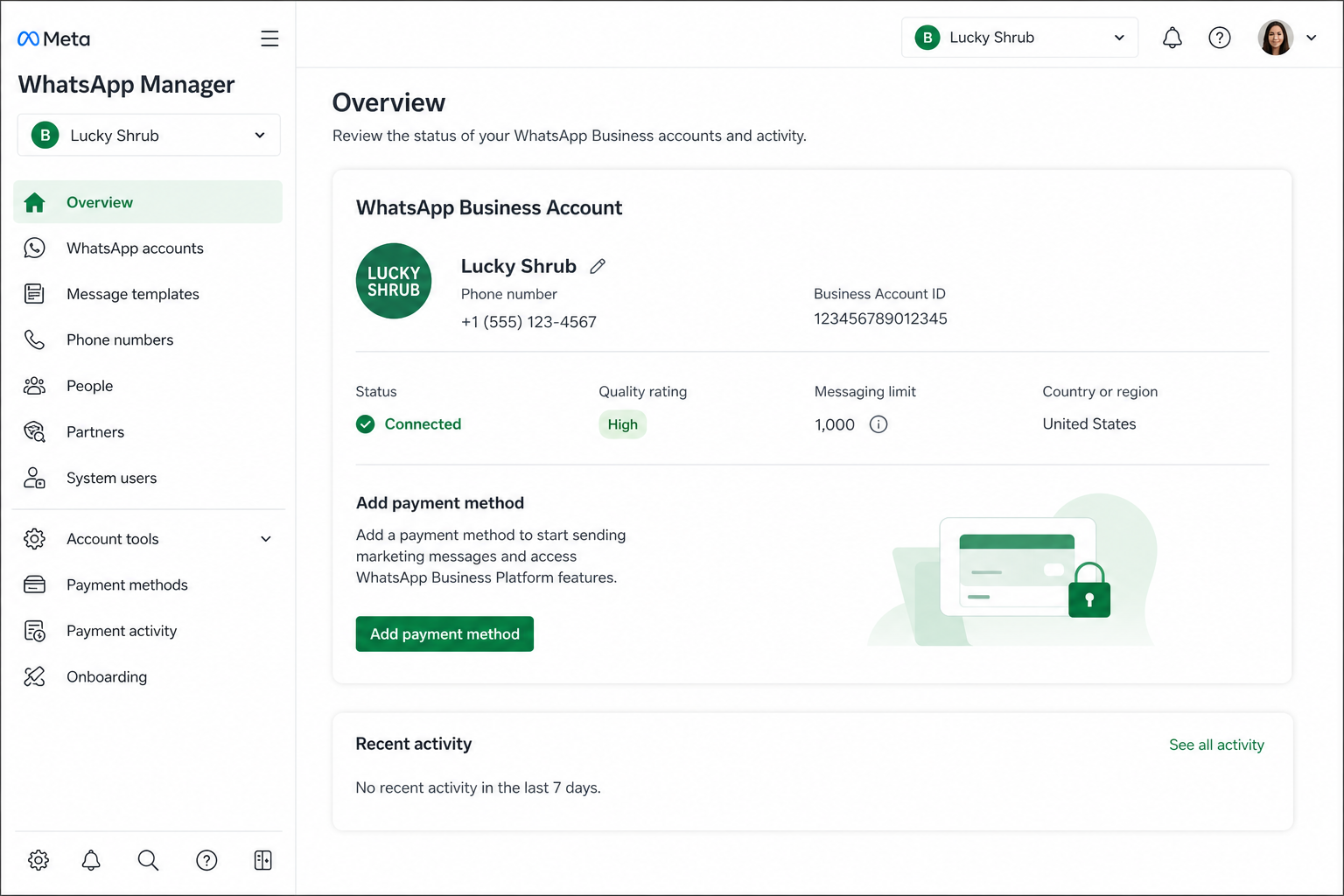Click the Onboarding icon
Image resolution: width=1344 pixels, height=896 pixels.
click(34, 676)
